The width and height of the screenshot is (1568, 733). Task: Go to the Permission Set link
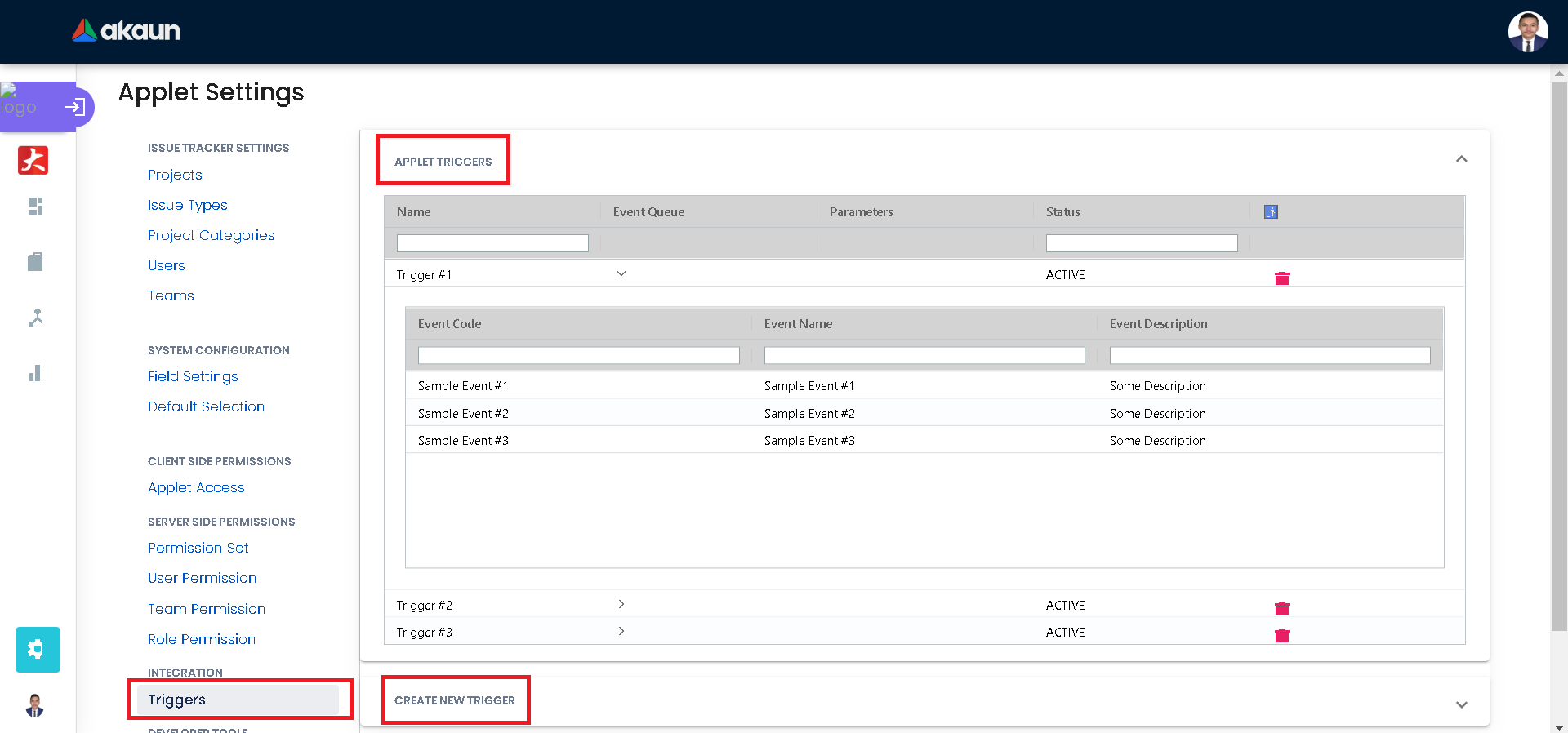pyautogui.click(x=198, y=548)
